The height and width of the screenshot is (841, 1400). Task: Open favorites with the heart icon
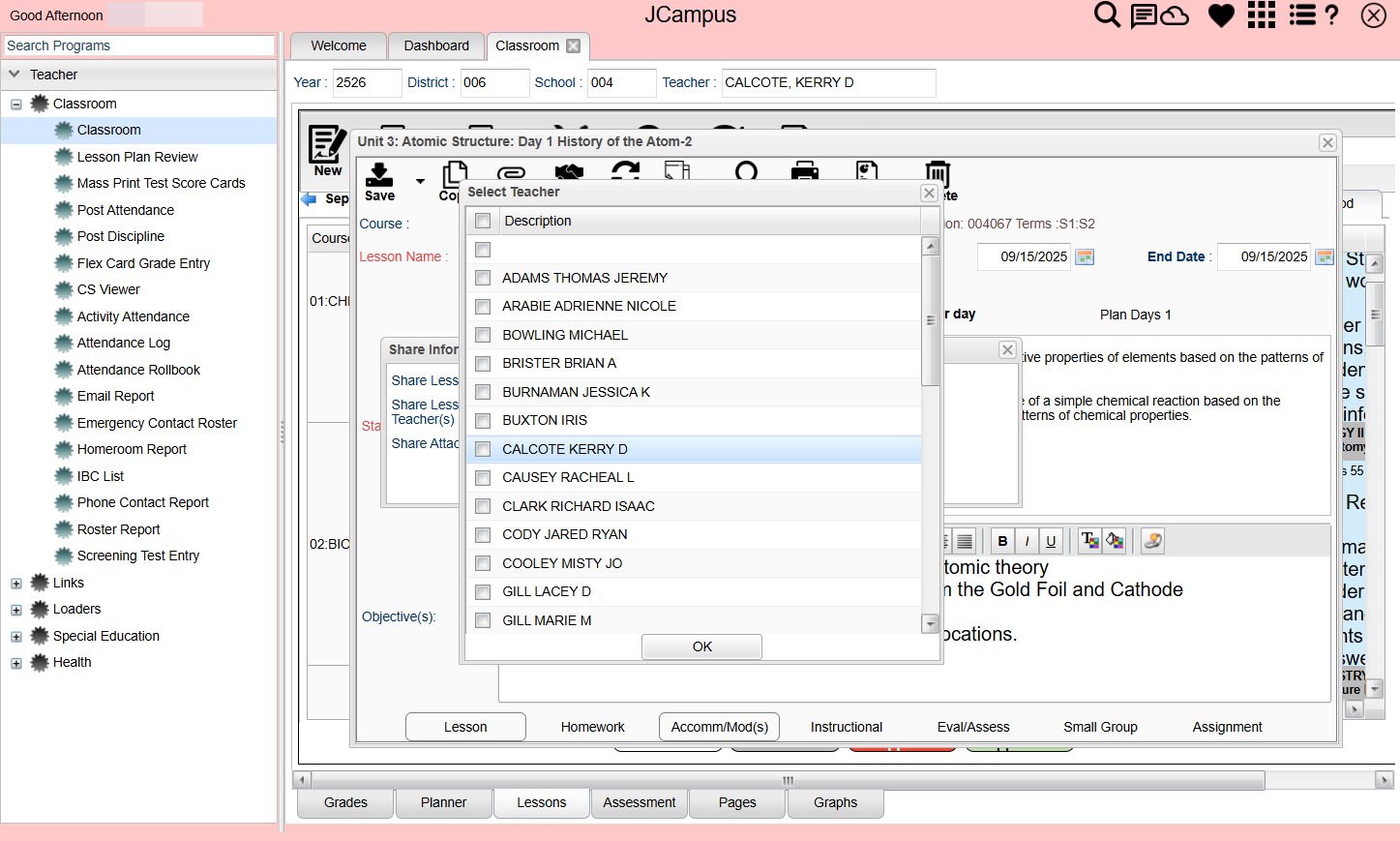coord(1221,15)
